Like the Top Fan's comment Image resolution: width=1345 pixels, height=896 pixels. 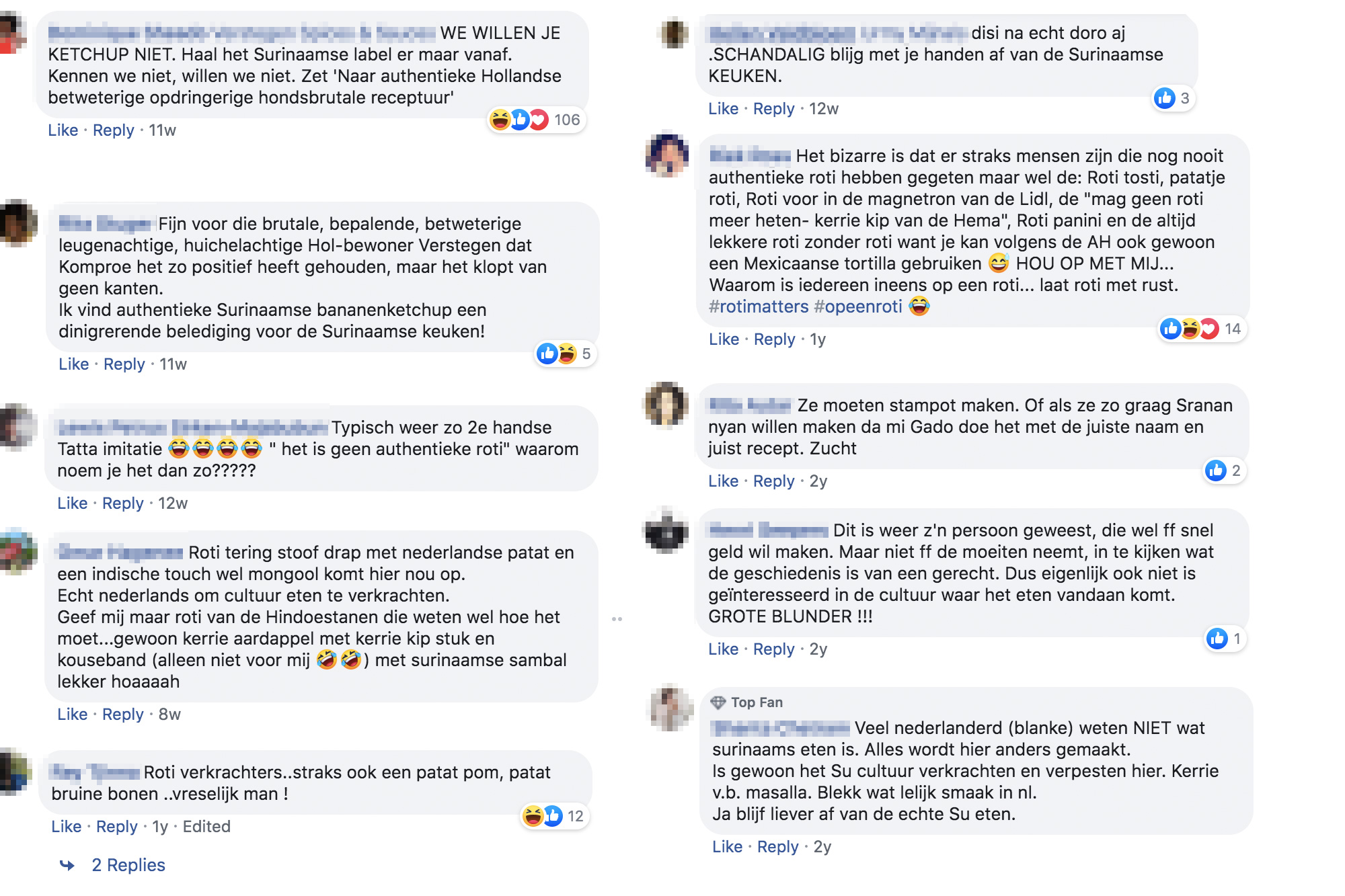727,847
